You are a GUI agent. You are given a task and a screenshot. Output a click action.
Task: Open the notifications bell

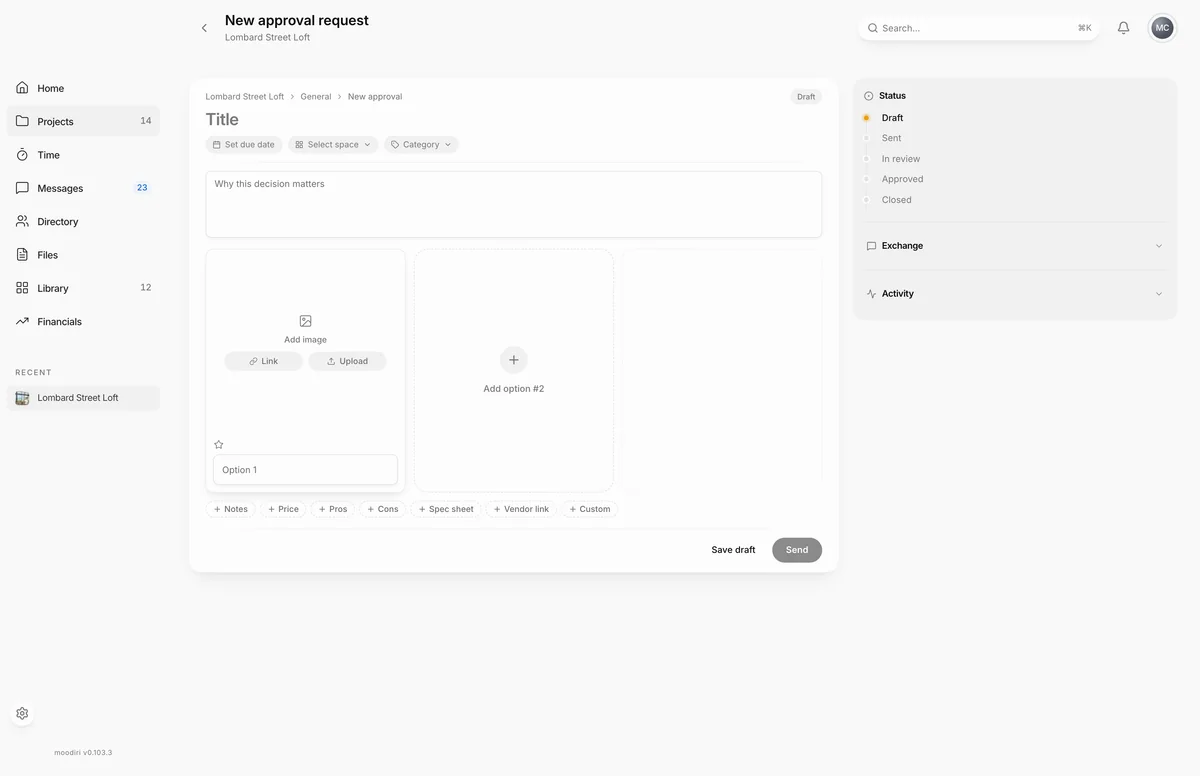coord(1123,28)
